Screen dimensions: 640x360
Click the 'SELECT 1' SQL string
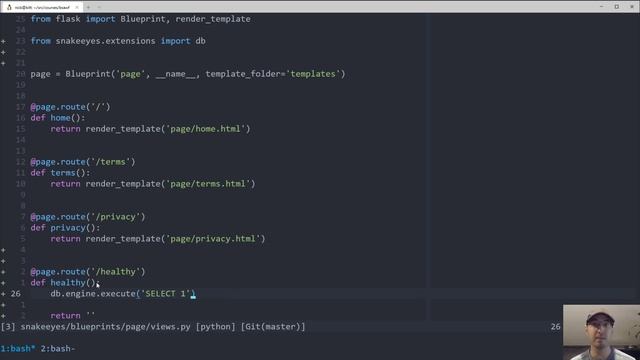pos(165,294)
